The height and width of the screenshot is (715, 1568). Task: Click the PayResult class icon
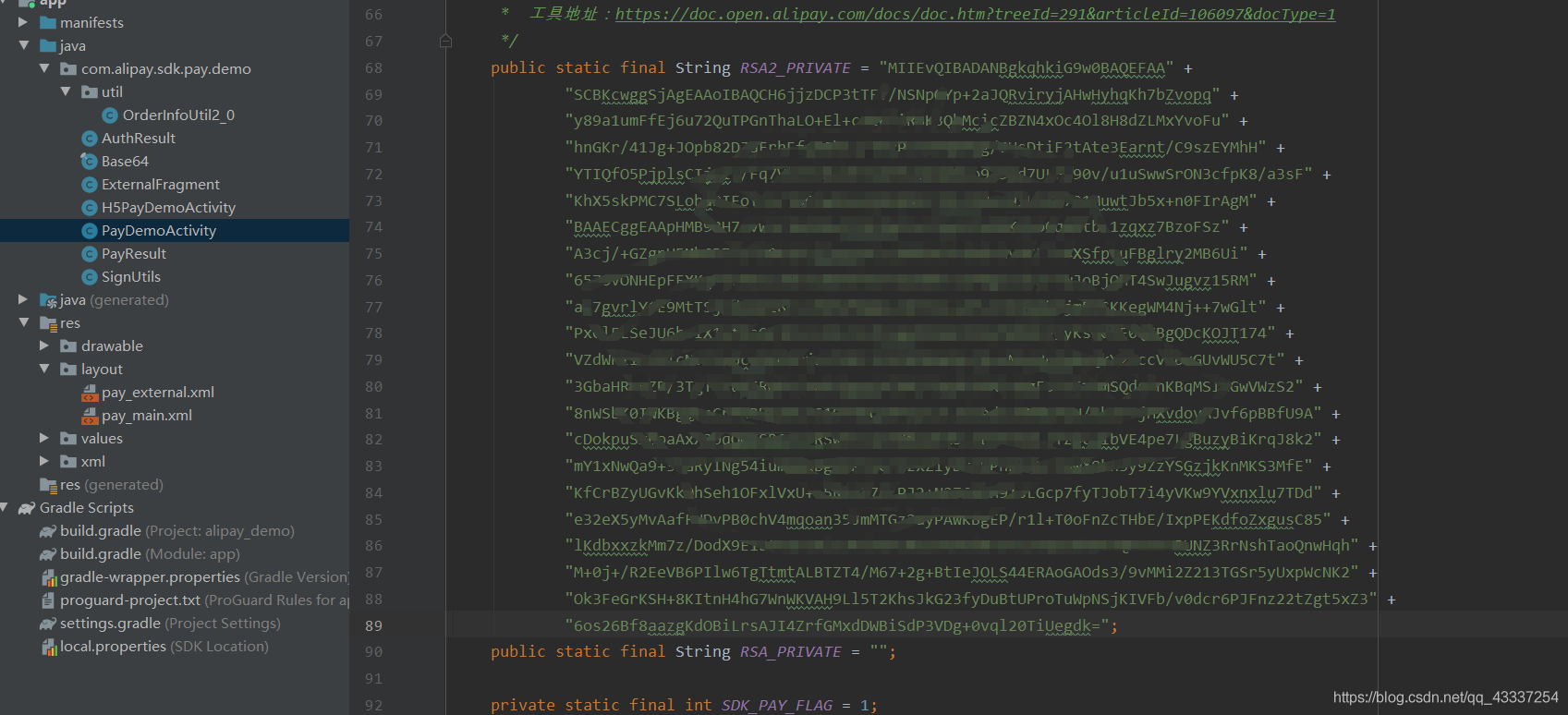[90, 254]
